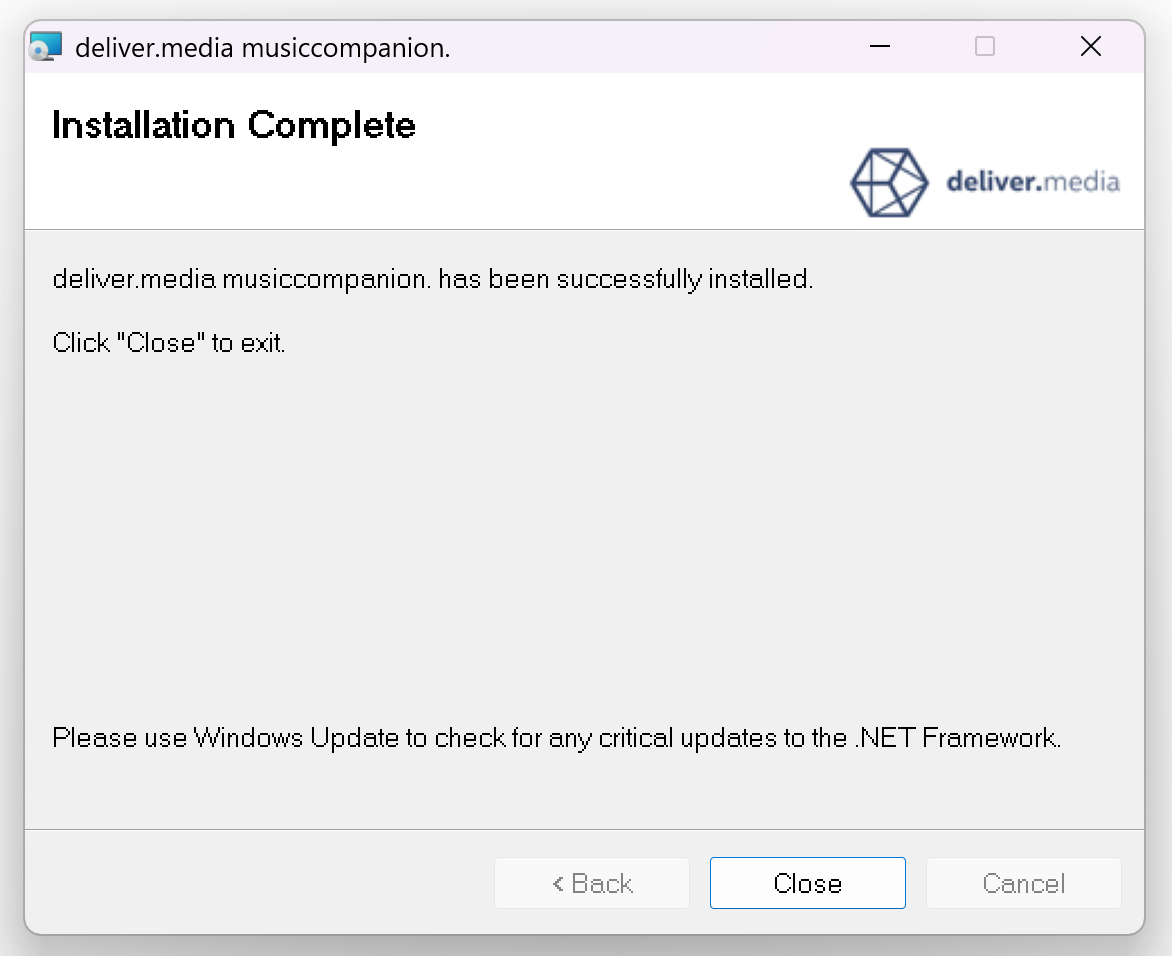Minimize the installer window

coord(880,46)
